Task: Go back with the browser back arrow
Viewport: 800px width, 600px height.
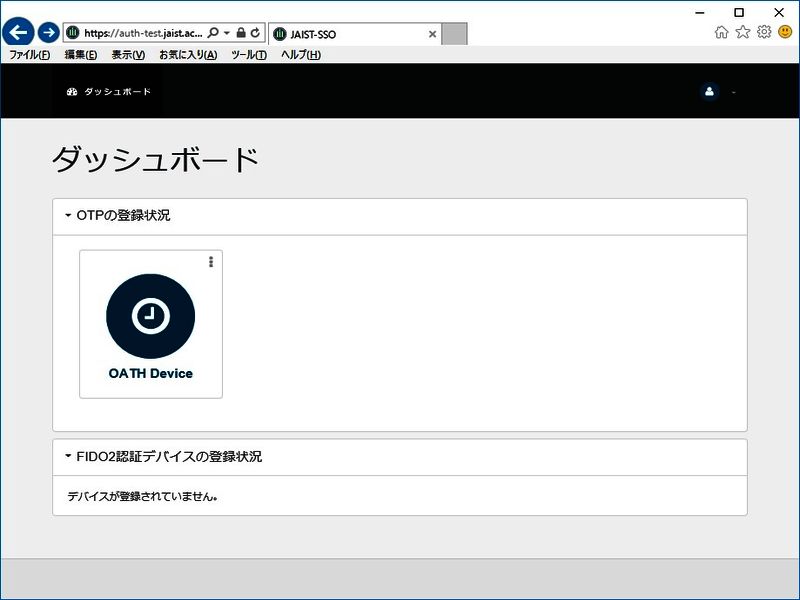Action: click(18, 33)
